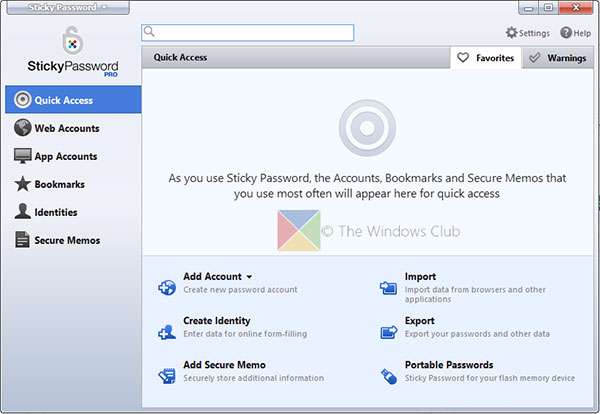This screenshot has height=414, width=600.
Task: Click the Export arrow icon
Action: (x=389, y=332)
